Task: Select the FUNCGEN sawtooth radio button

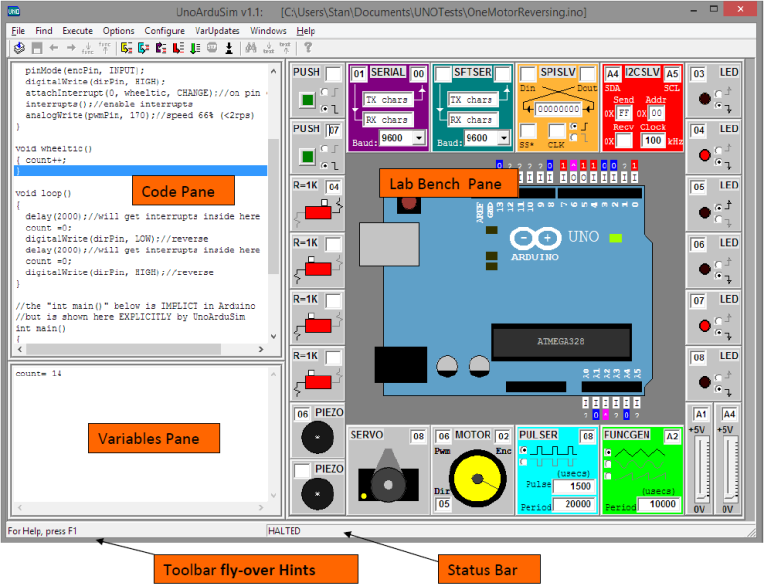Action: (x=608, y=475)
